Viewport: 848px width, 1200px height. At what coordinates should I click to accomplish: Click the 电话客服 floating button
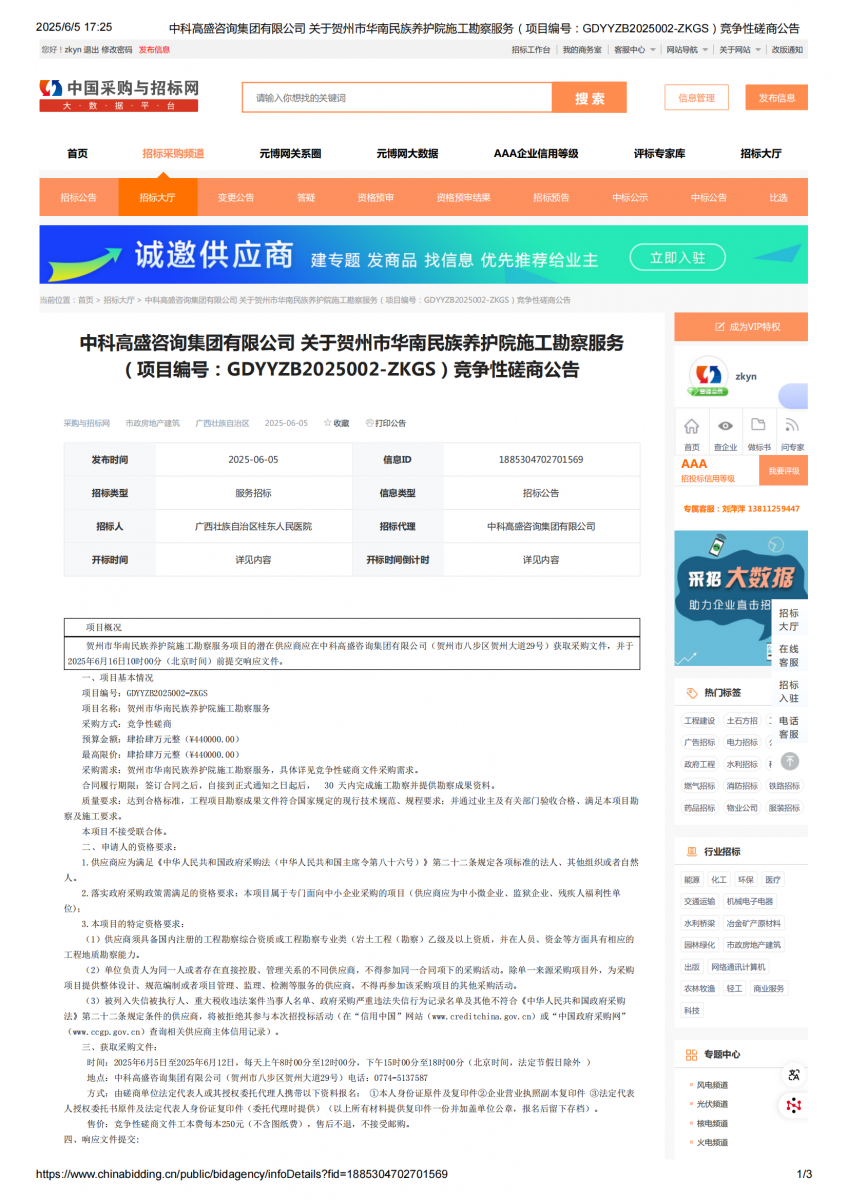789,727
